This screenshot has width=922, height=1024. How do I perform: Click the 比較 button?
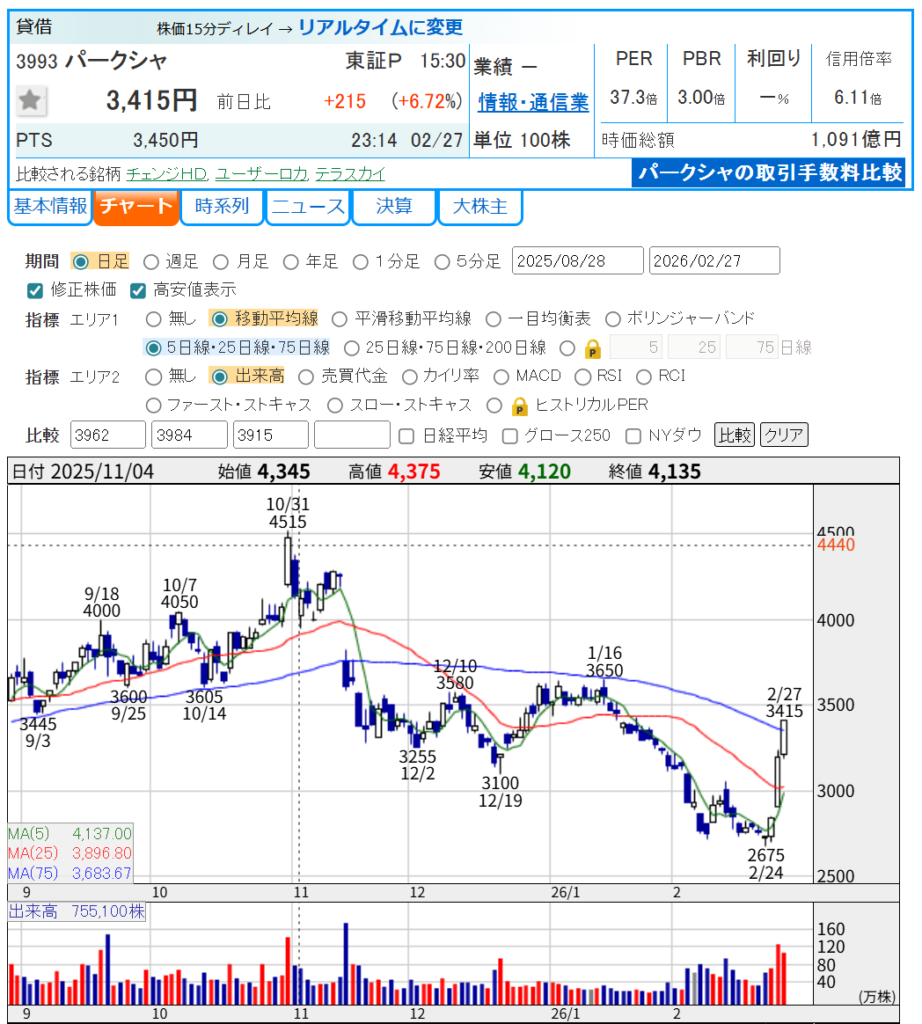point(733,435)
